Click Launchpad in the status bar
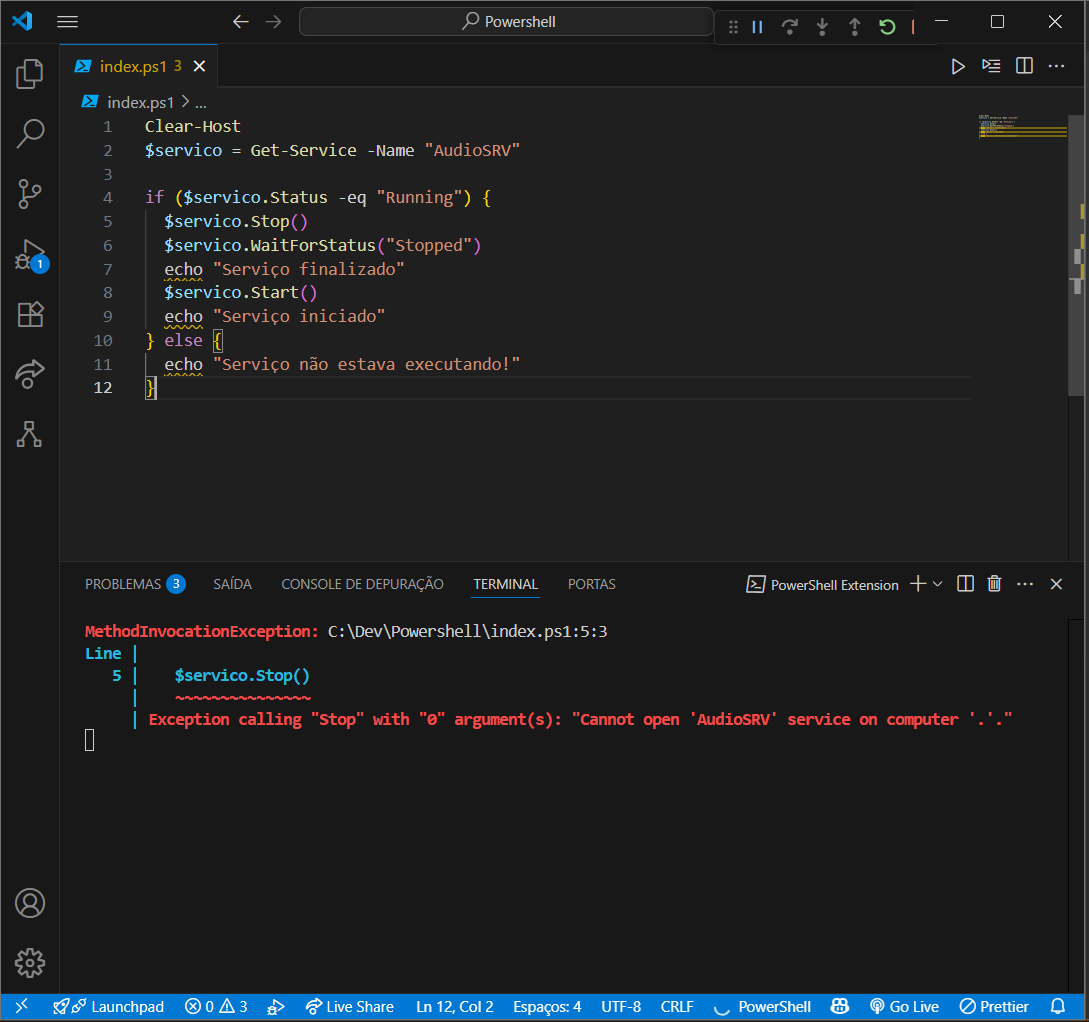 [x=109, y=1007]
